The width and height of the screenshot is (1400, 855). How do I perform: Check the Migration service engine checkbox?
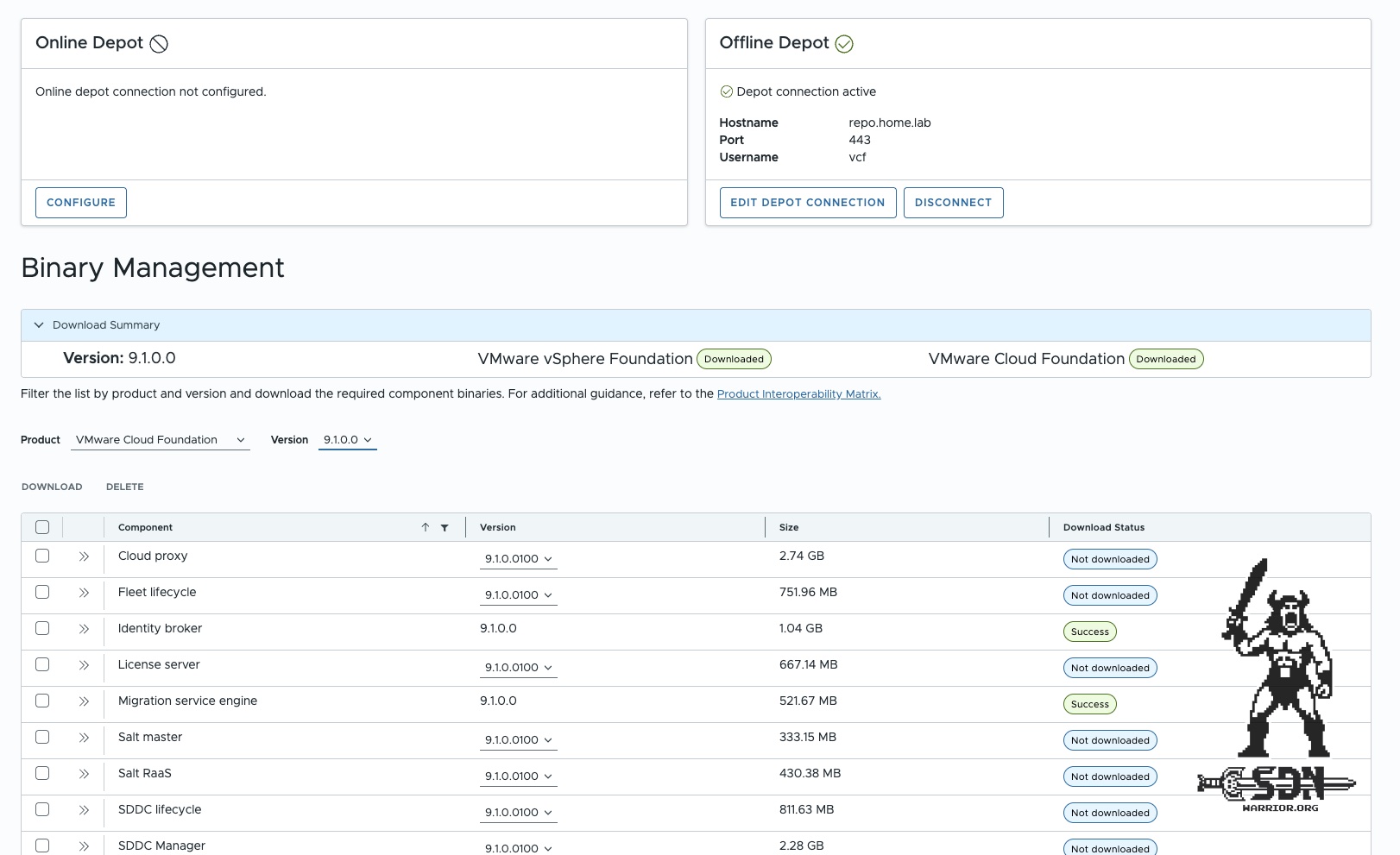click(x=42, y=701)
